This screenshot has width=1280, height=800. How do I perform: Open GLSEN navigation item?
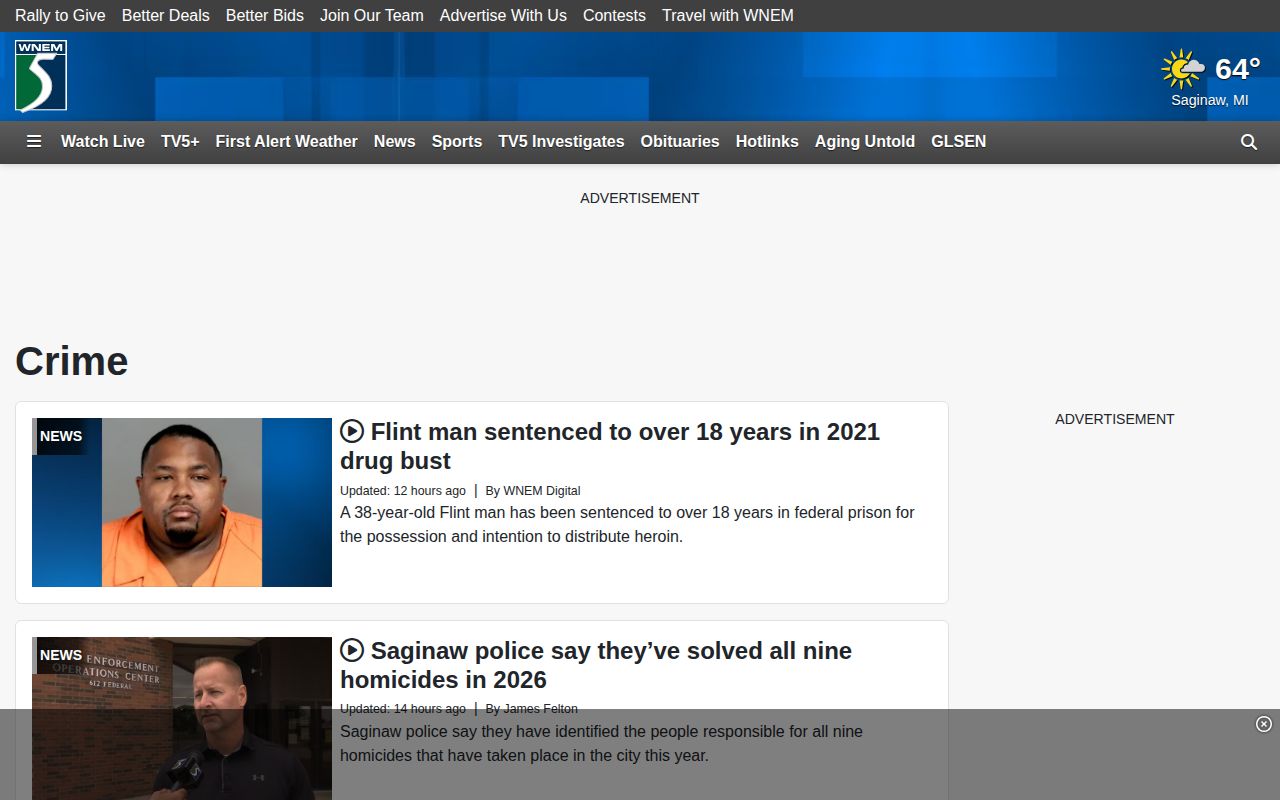pyautogui.click(x=959, y=141)
